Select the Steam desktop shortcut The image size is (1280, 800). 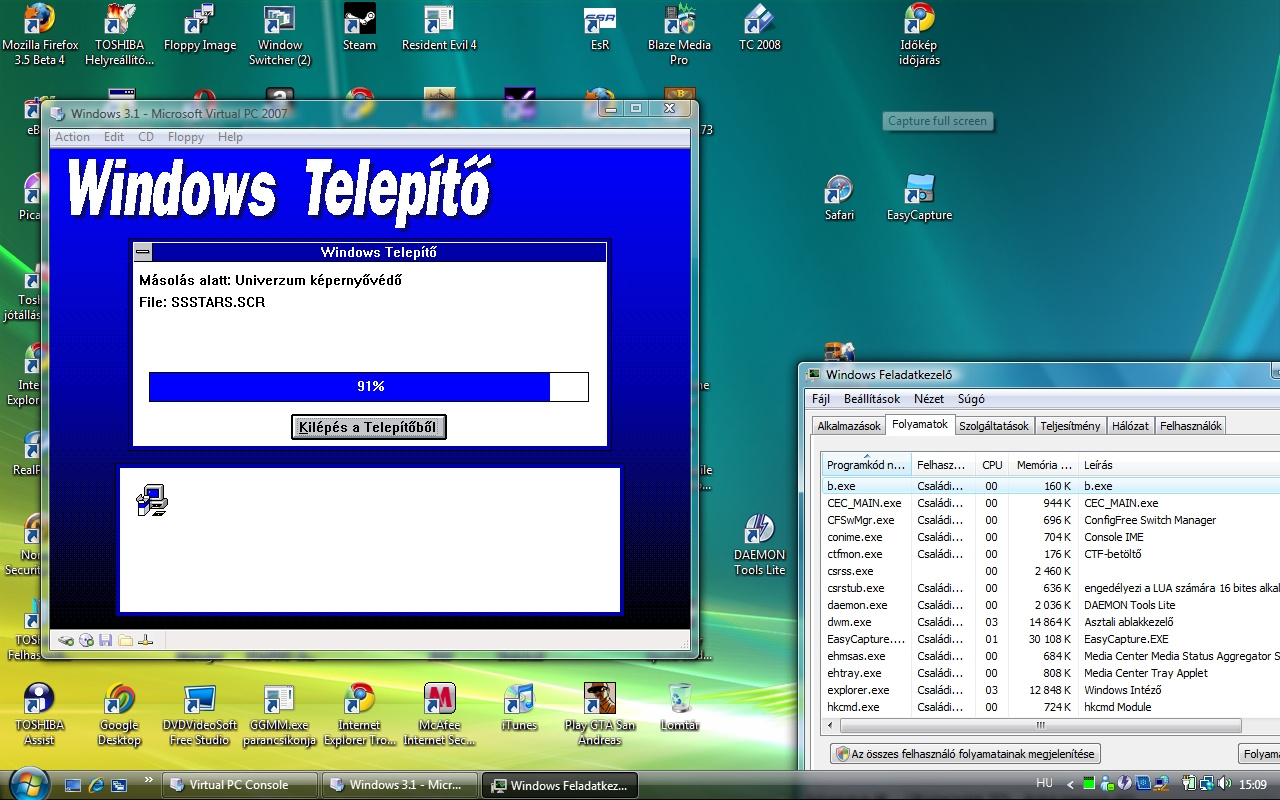(x=360, y=28)
